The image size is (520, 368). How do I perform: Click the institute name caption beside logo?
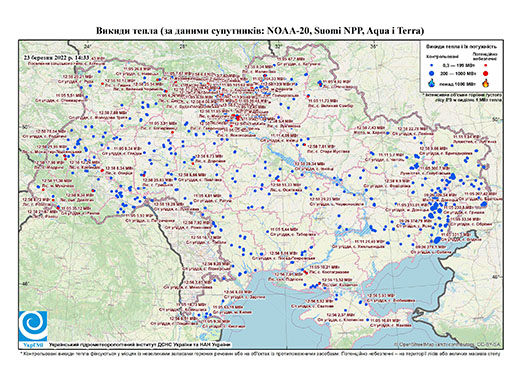tap(140, 344)
